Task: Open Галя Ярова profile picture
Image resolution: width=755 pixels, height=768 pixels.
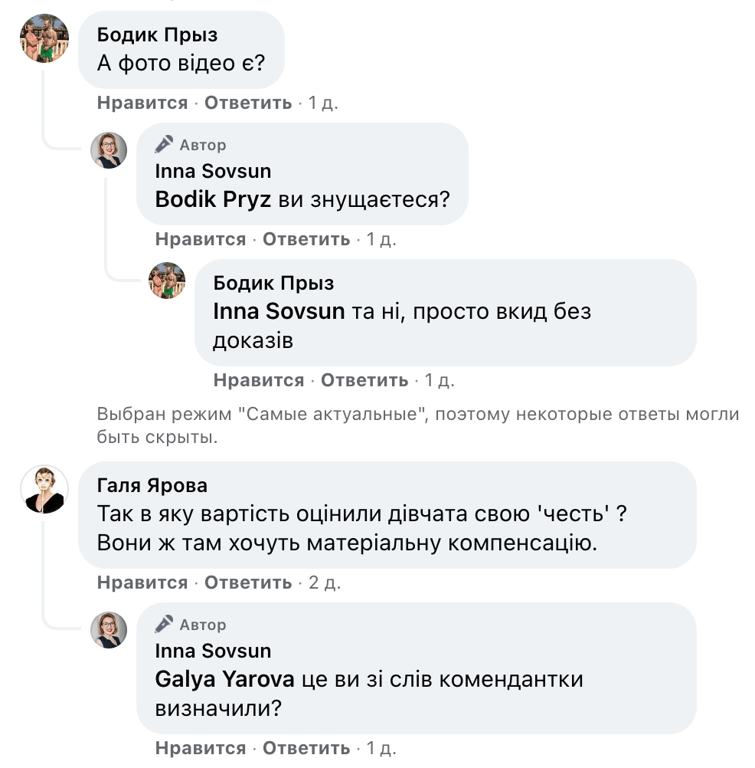Action: pos(45,489)
